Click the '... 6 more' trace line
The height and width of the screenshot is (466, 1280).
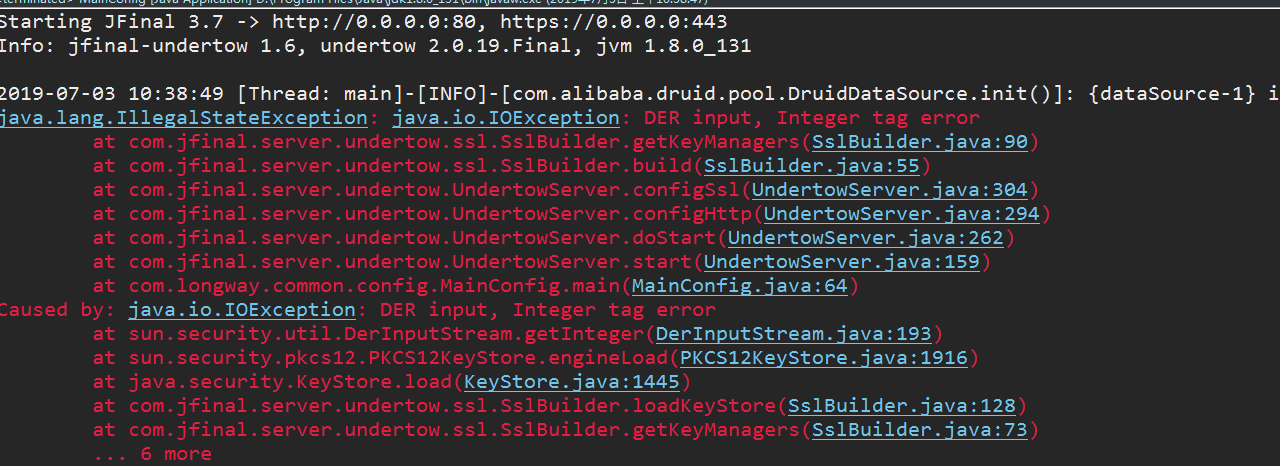(152, 454)
